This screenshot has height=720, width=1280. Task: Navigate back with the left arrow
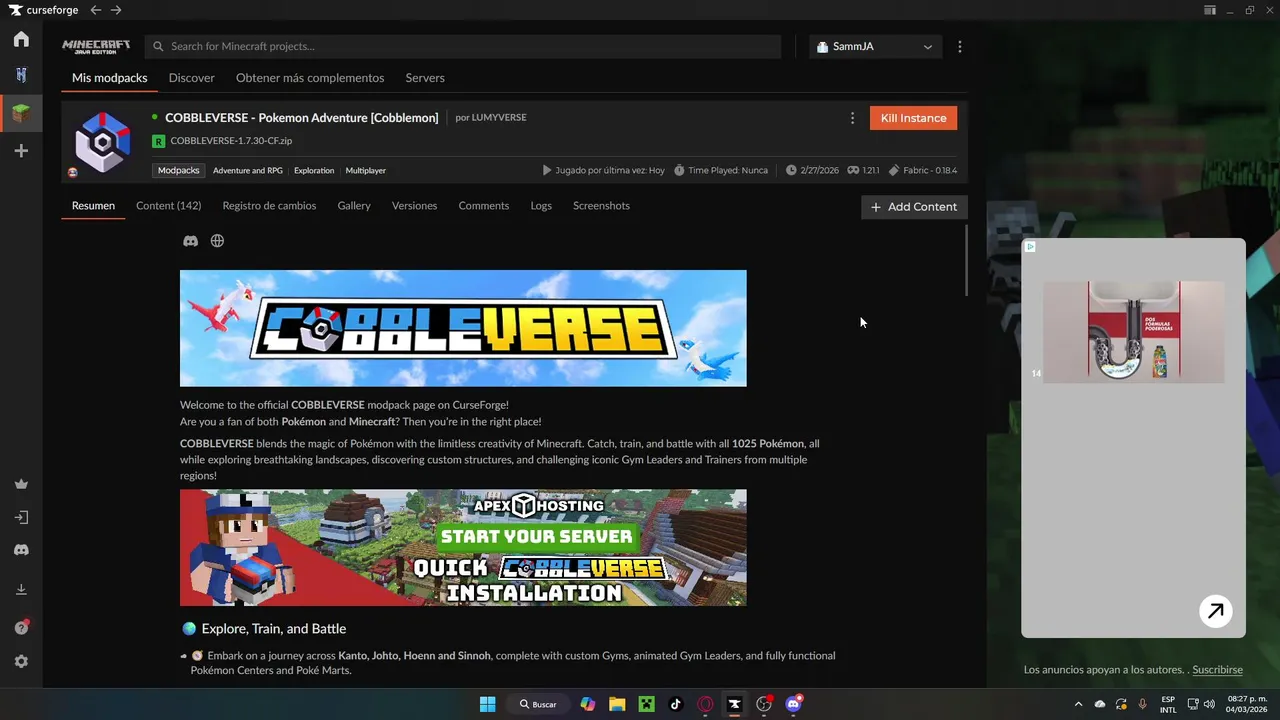pos(95,10)
